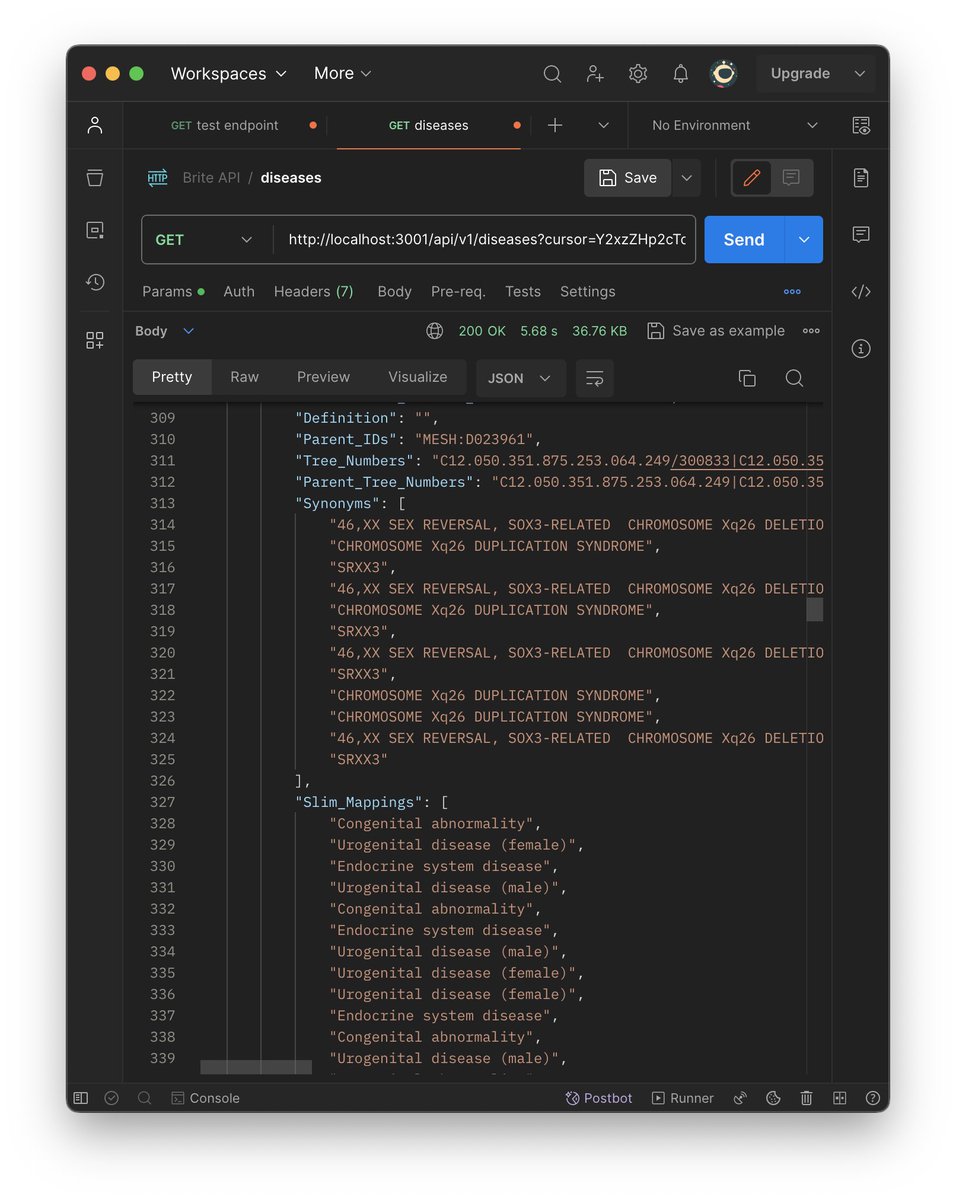This screenshot has height=1200, width=956.
Task: Switch to edit mode with pencil icon
Action: (751, 178)
